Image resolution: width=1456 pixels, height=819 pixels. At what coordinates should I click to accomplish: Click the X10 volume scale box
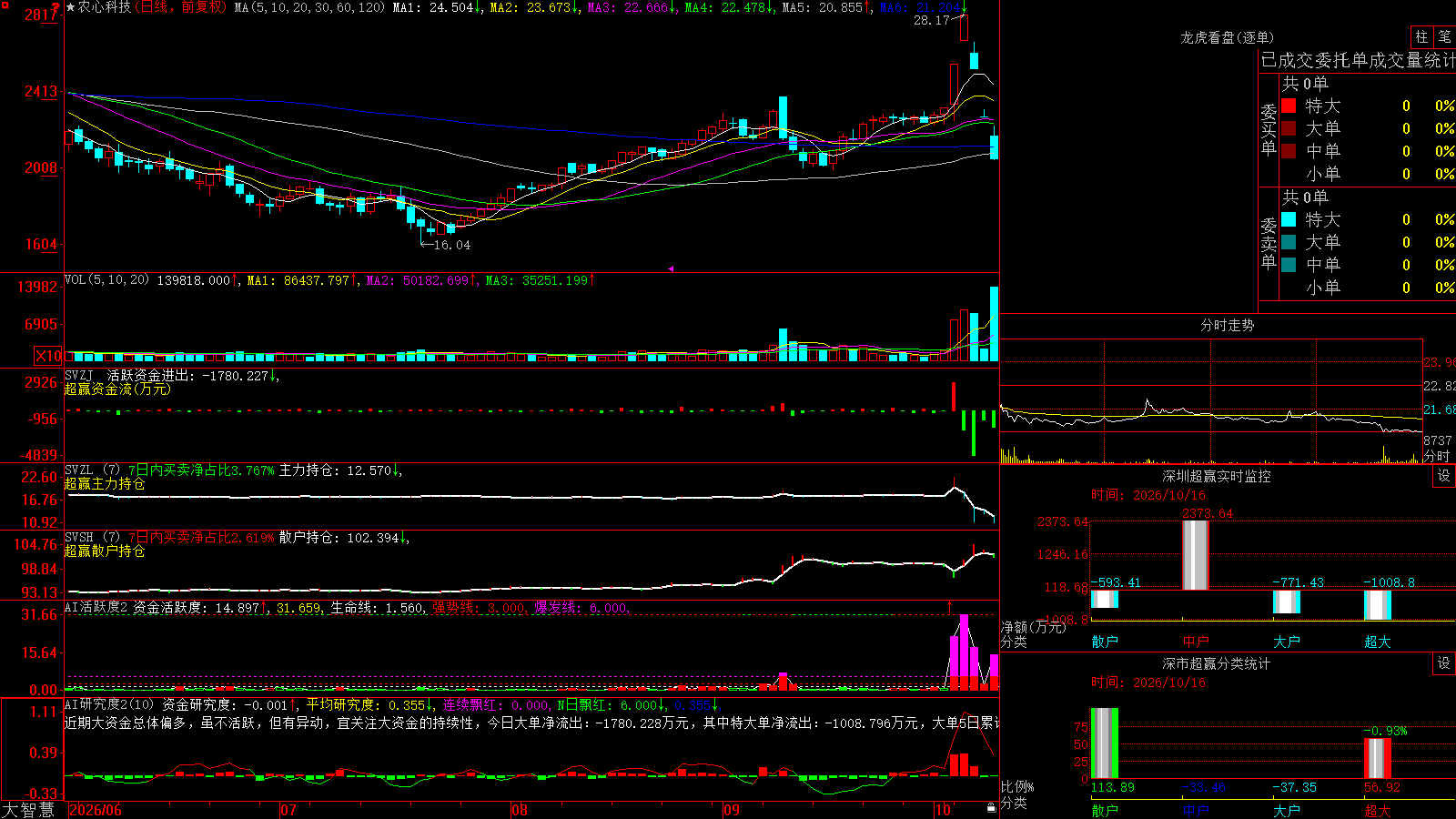click(x=49, y=356)
